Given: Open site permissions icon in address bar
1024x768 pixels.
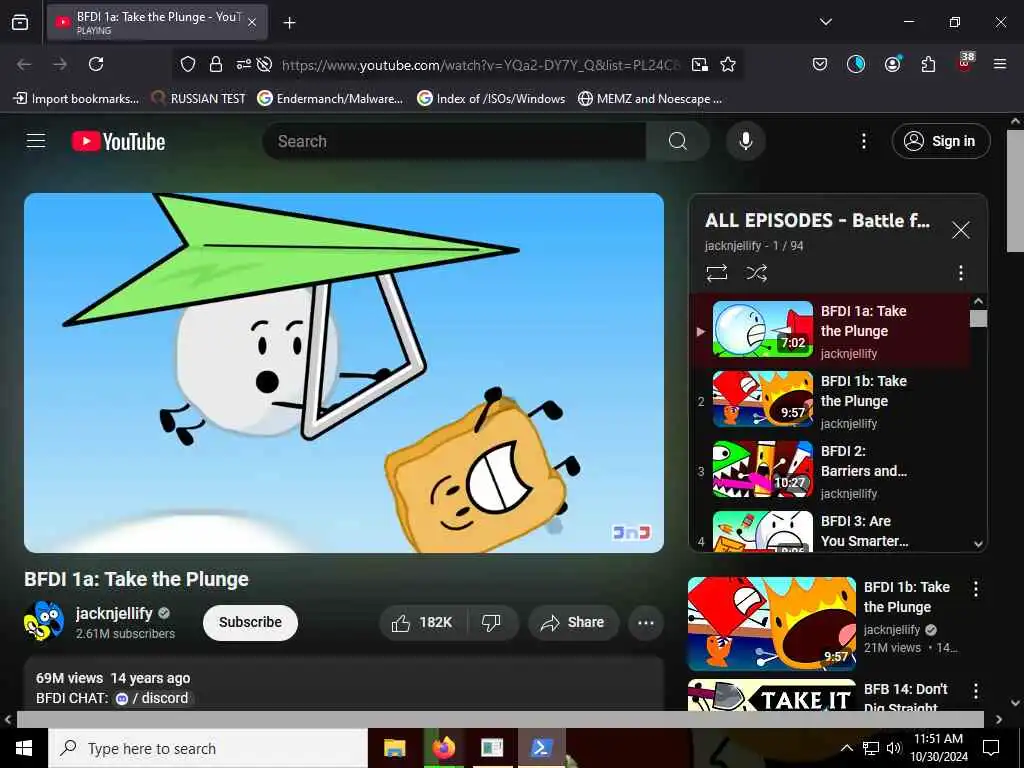Looking at the screenshot, I should pyautogui.click(x=244, y=64).
